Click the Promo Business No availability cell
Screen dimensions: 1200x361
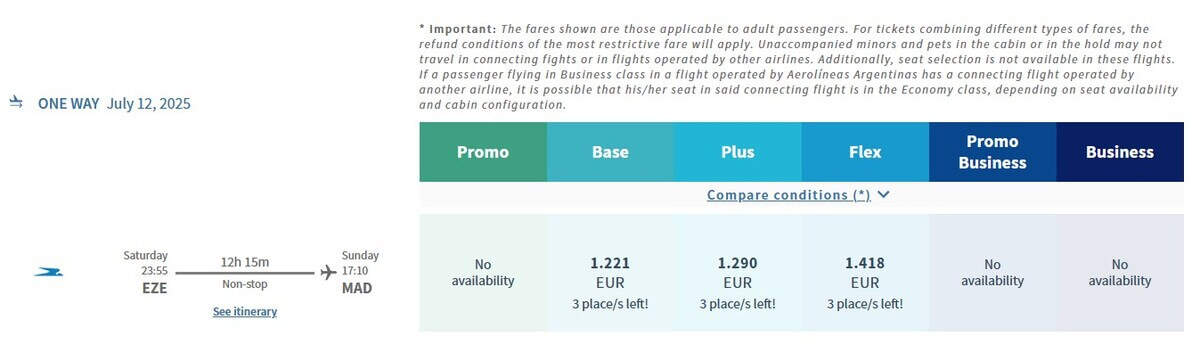coord(993,273)
